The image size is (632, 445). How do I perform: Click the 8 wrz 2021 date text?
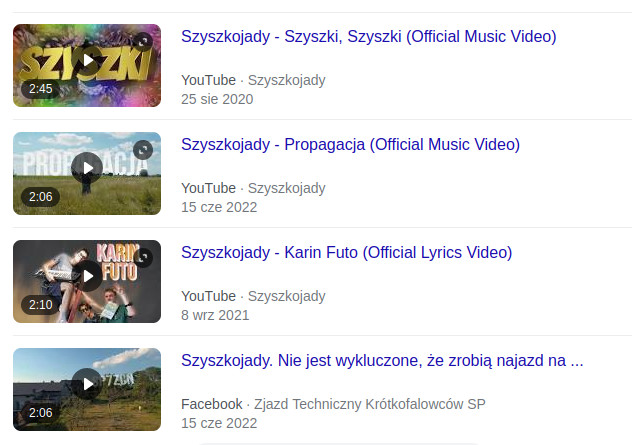tap(215, 315)
